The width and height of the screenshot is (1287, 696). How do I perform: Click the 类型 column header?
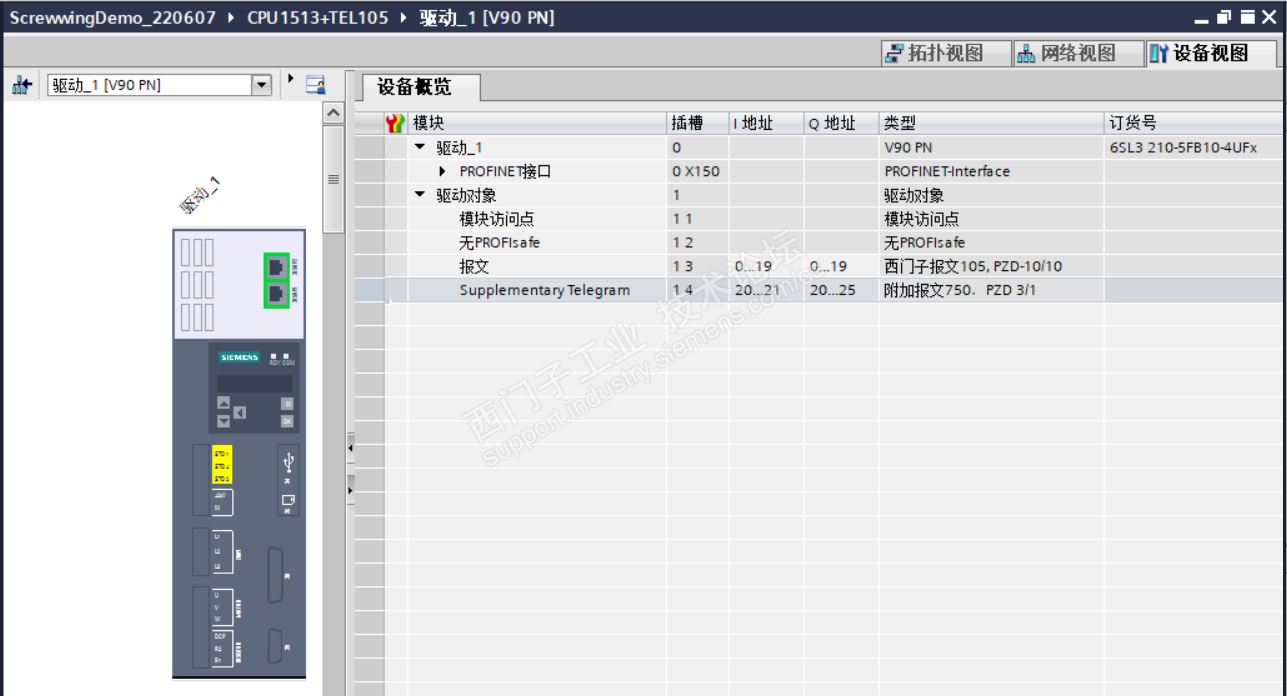991,123
